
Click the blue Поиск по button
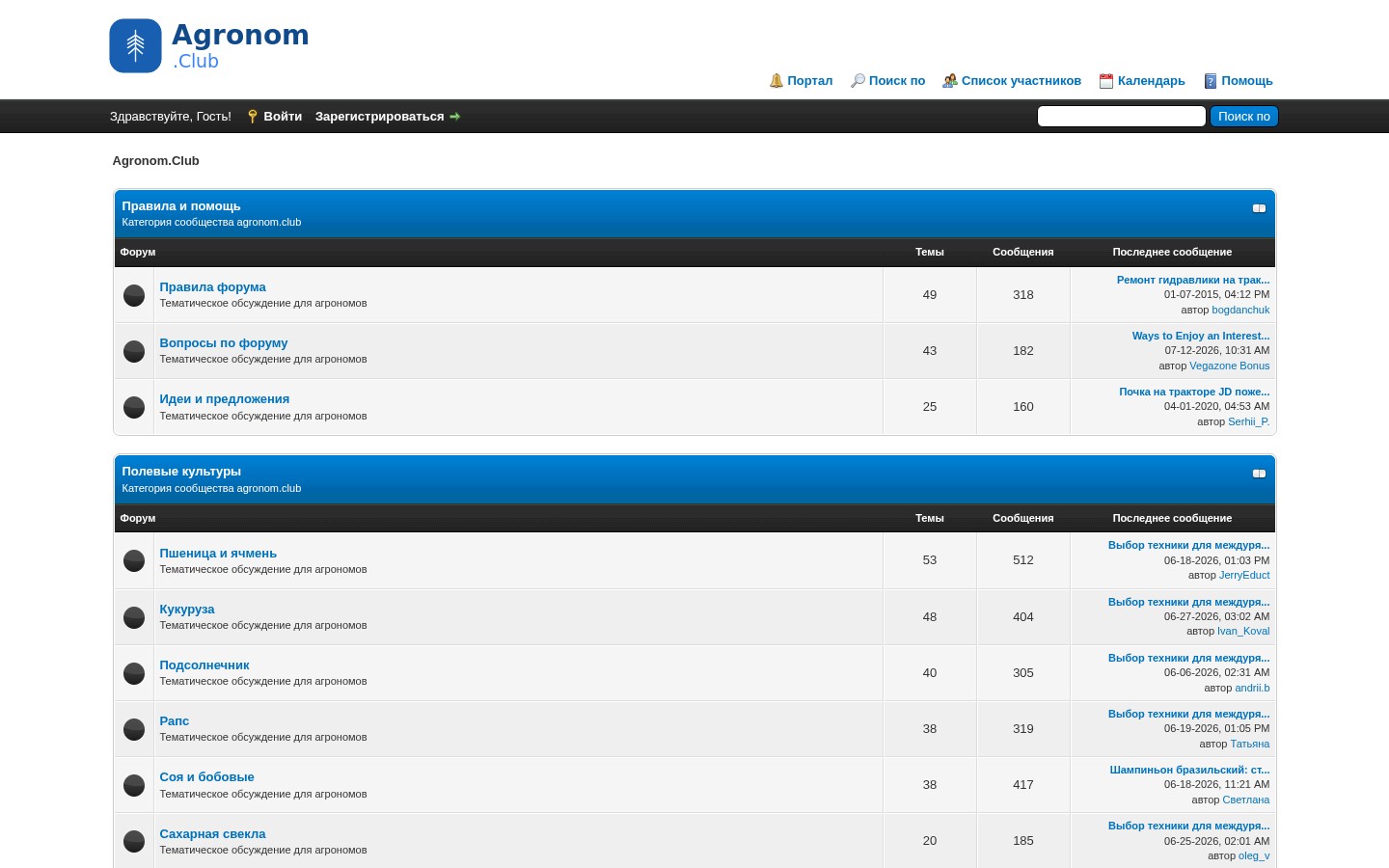coord(1243,117)
